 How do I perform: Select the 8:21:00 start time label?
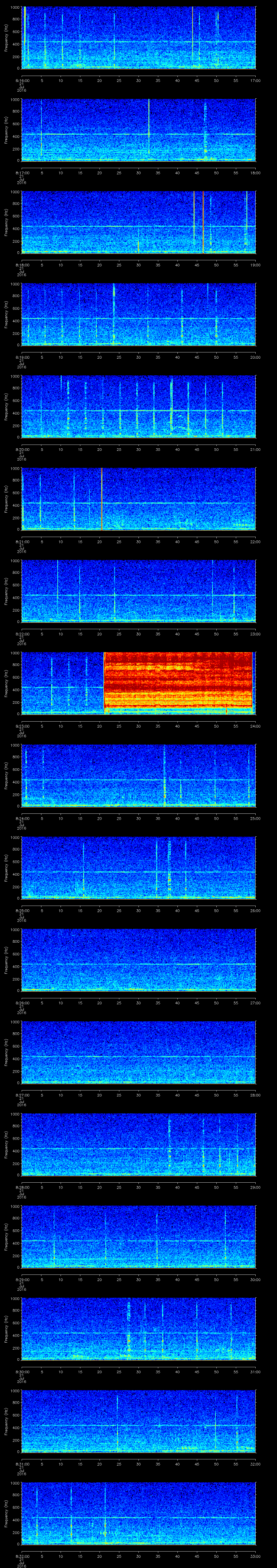pyautogui.click(x=22, y=542)
